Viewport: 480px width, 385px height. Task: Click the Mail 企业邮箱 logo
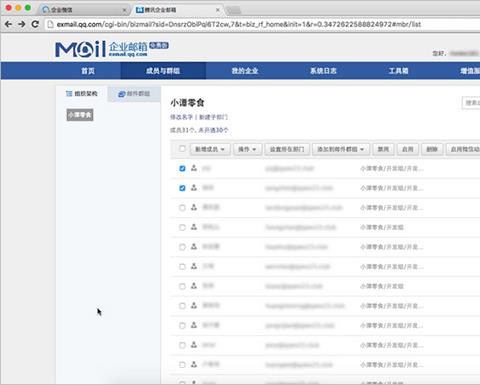pos(112,49)
